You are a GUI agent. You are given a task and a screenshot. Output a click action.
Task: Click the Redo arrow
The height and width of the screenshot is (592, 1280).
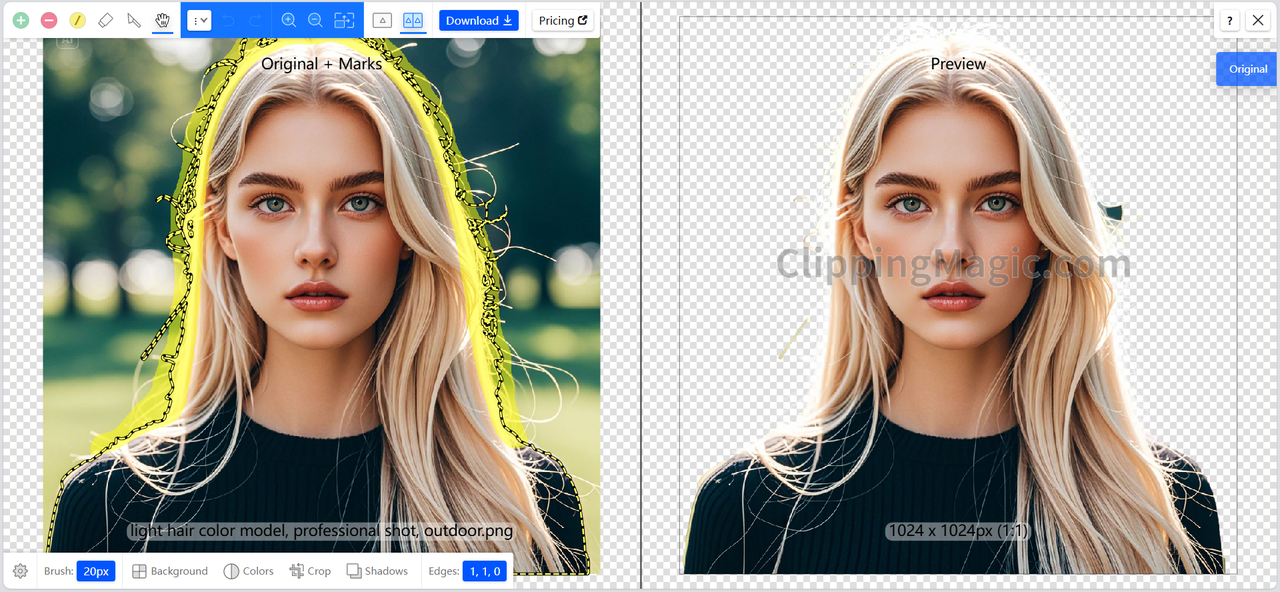pyautogui.click(x=255, y=20)
